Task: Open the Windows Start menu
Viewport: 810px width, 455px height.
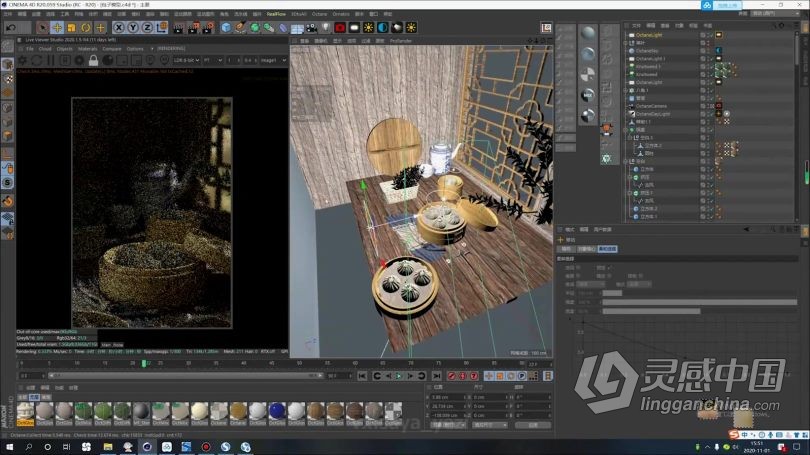Action: [9, 447]
